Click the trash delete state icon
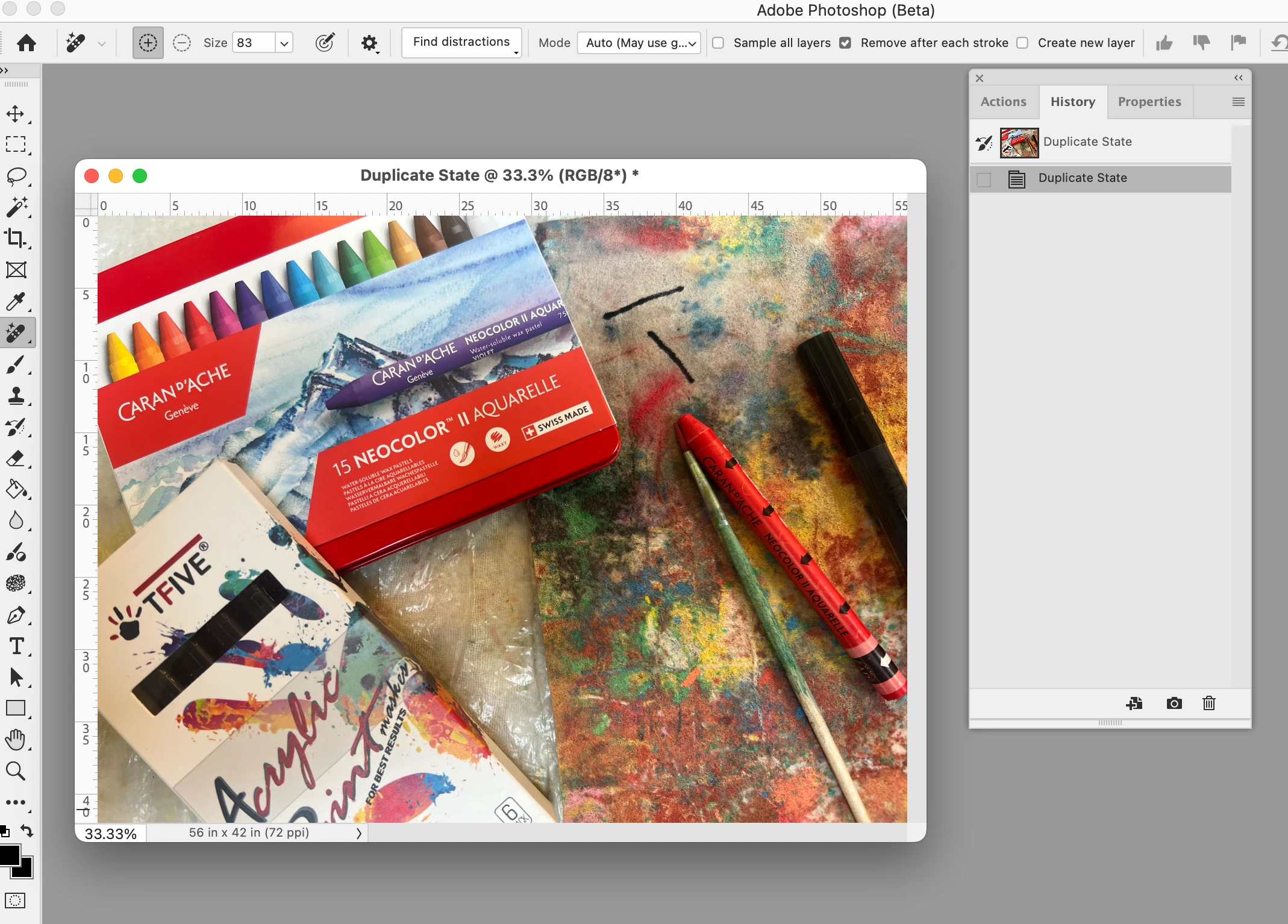 (1208, 704)
